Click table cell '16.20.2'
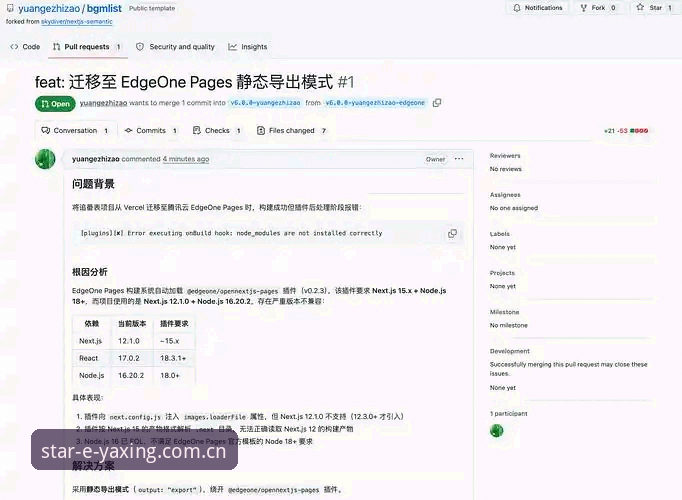Viewport: 682px width, 500px height. coord(131,375)
